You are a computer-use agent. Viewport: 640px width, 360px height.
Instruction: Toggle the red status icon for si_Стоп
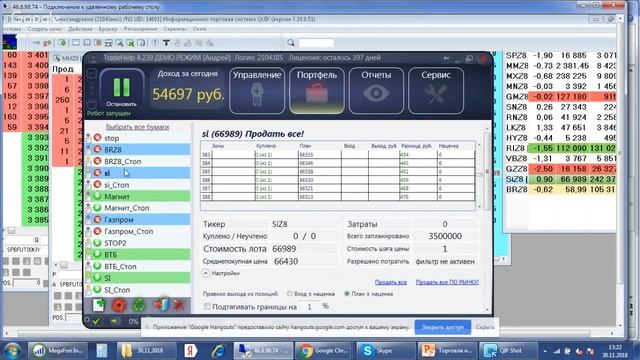pyautogui.click(x=97, y=184)
